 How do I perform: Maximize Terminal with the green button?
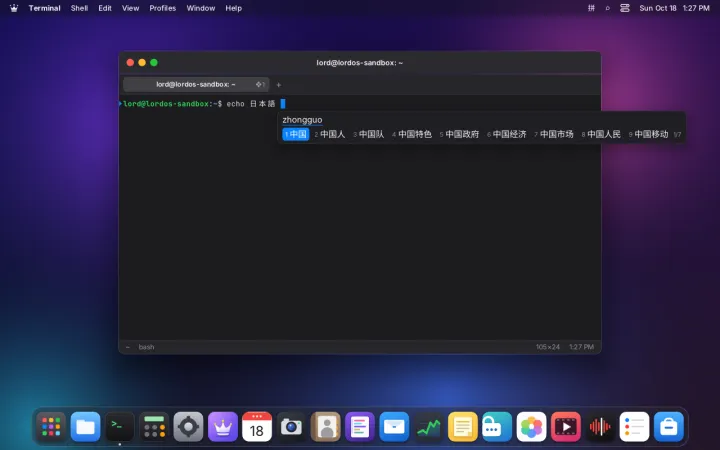[154, 62]
